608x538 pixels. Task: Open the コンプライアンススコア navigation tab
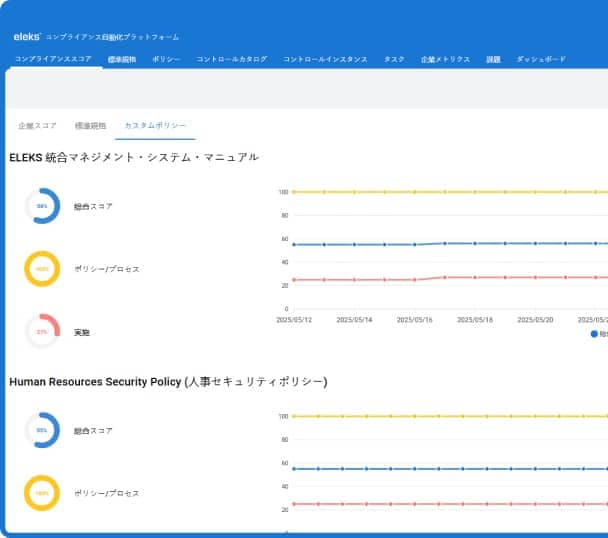54,59
